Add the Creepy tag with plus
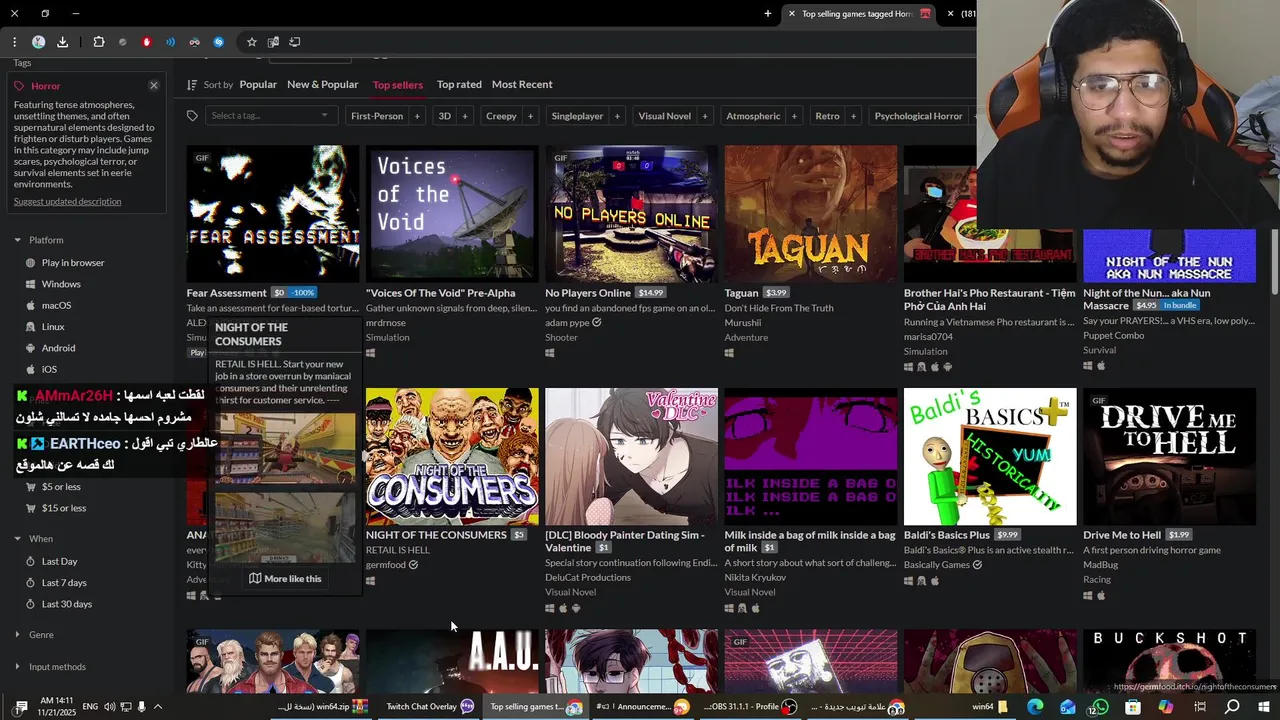The image size is (1280, 720). click(x=530, y=116)
